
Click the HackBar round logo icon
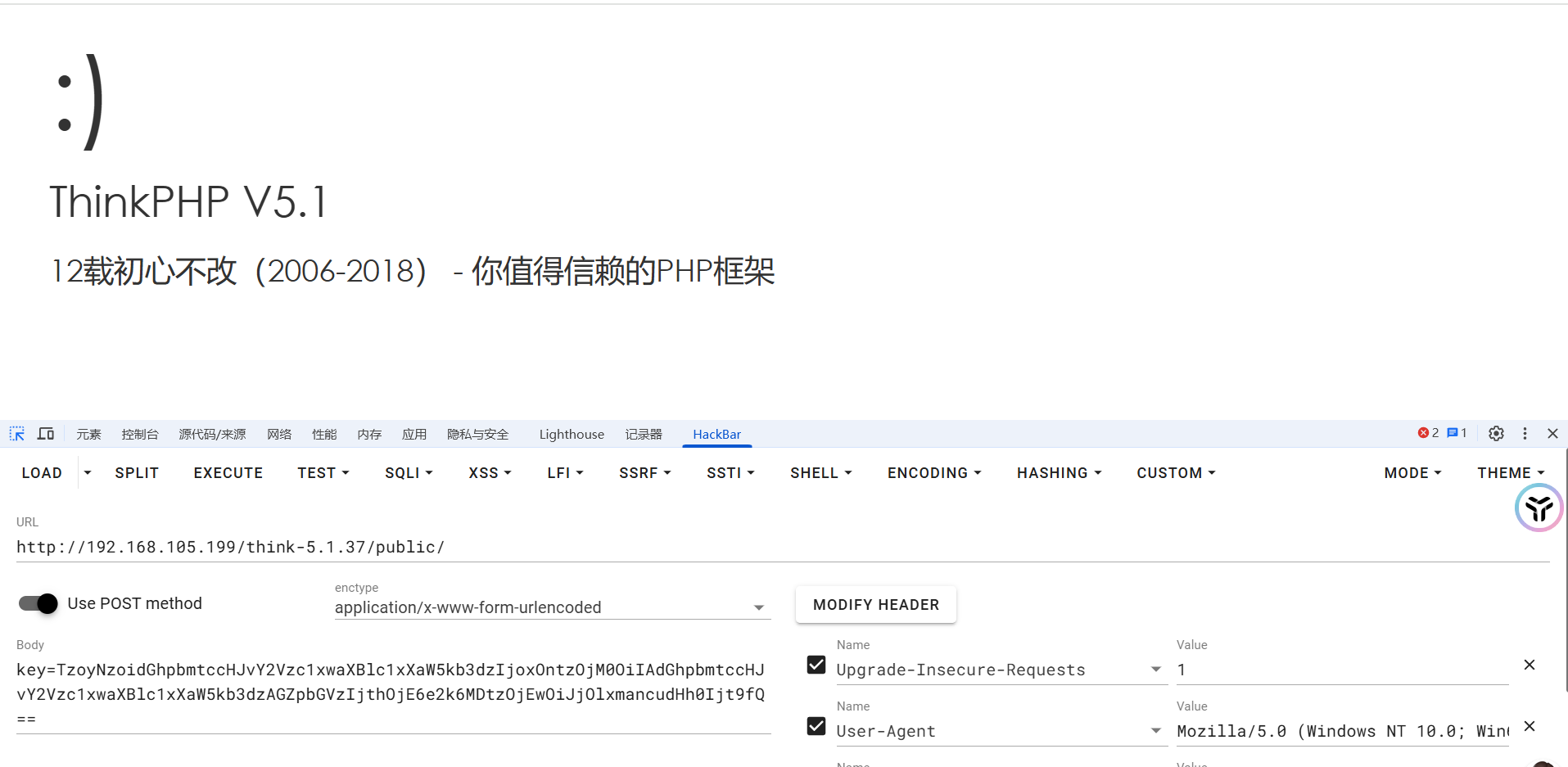click(x=1539, y=508)
